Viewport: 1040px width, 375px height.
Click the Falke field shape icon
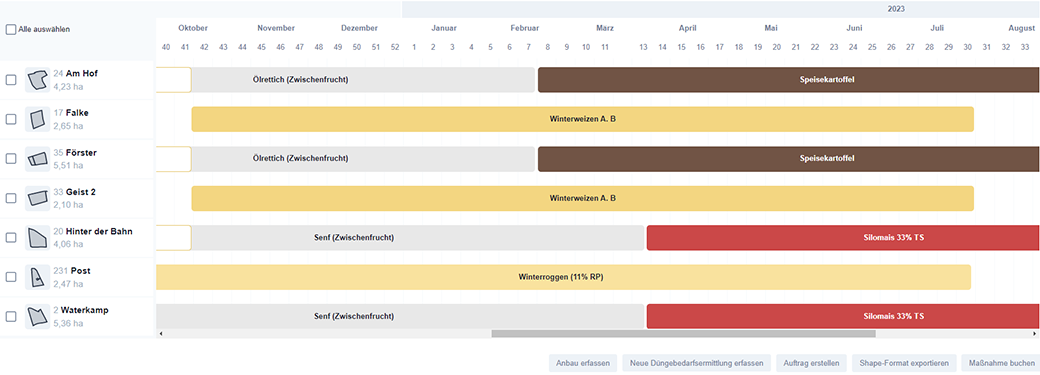click(37, 119)
